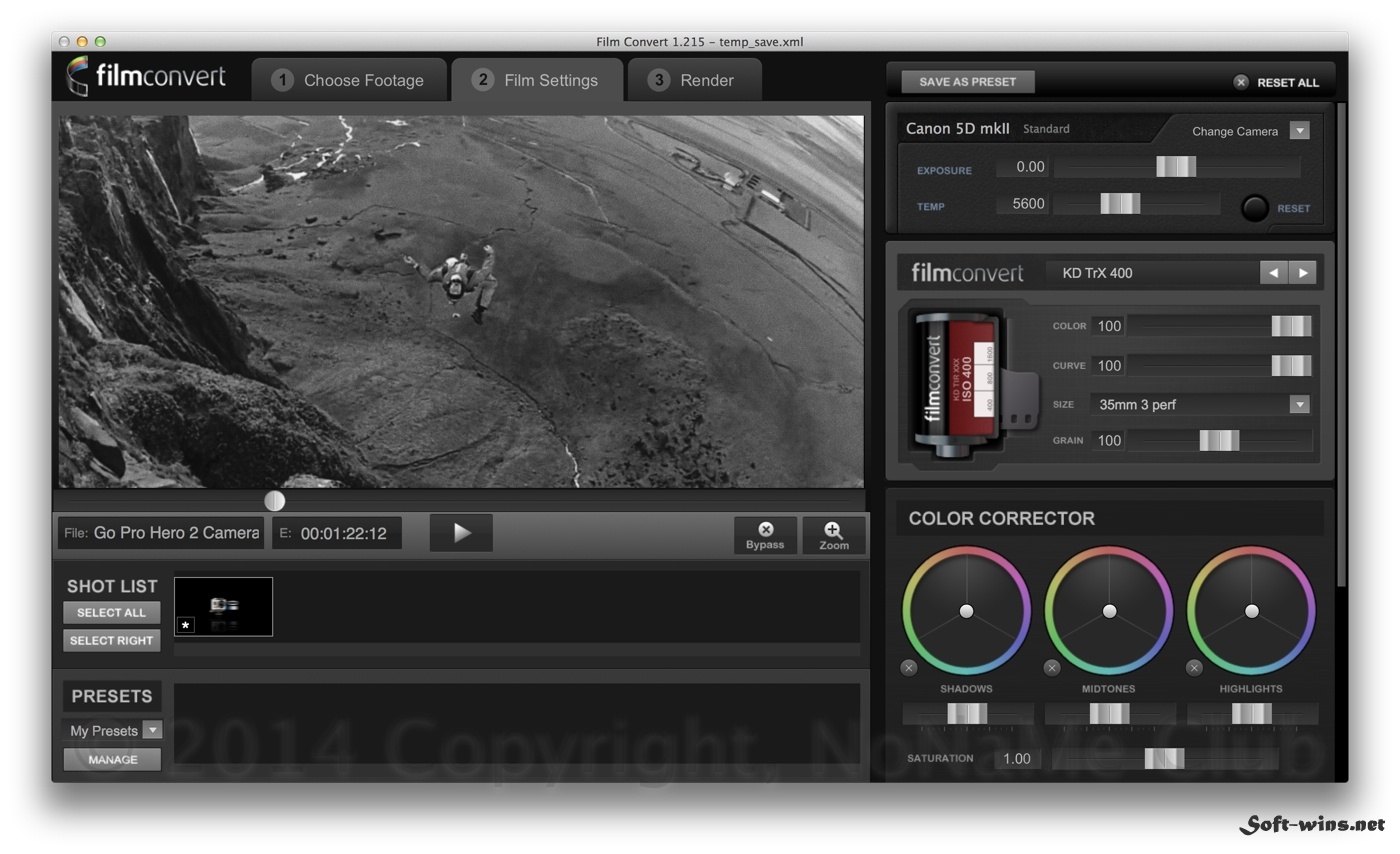Click the Temp value field 5600

tap(1022, 204)
